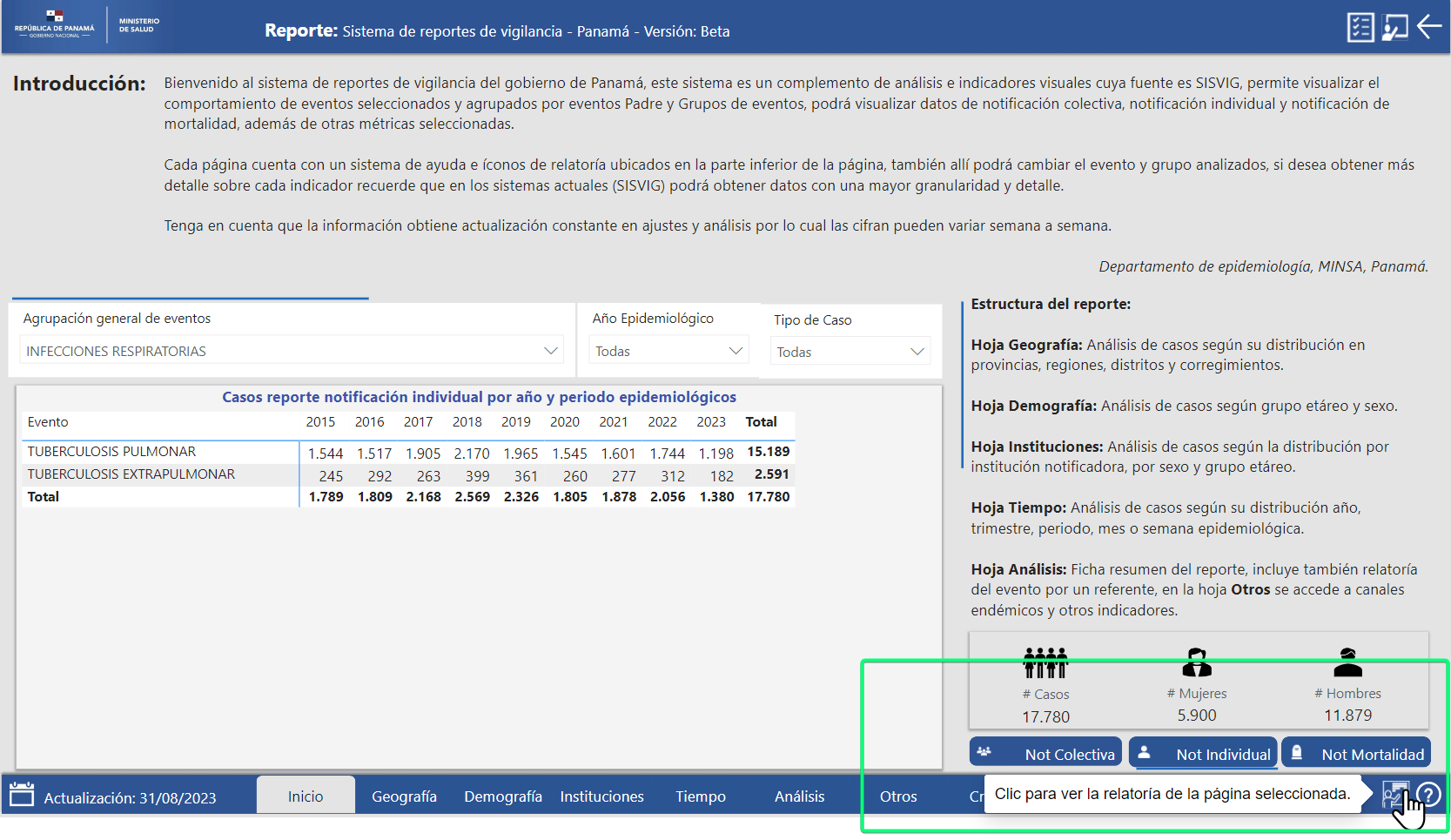Screen dimensions: 1451x840
Task: Go to the Inicio tab
Action: click(306, 796)
